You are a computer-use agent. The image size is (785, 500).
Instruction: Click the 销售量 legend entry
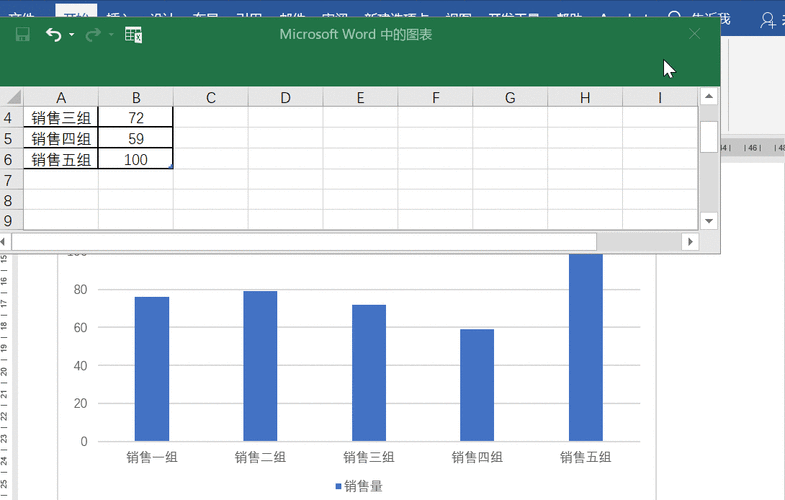pyautogui.click(x=359, y=486)
